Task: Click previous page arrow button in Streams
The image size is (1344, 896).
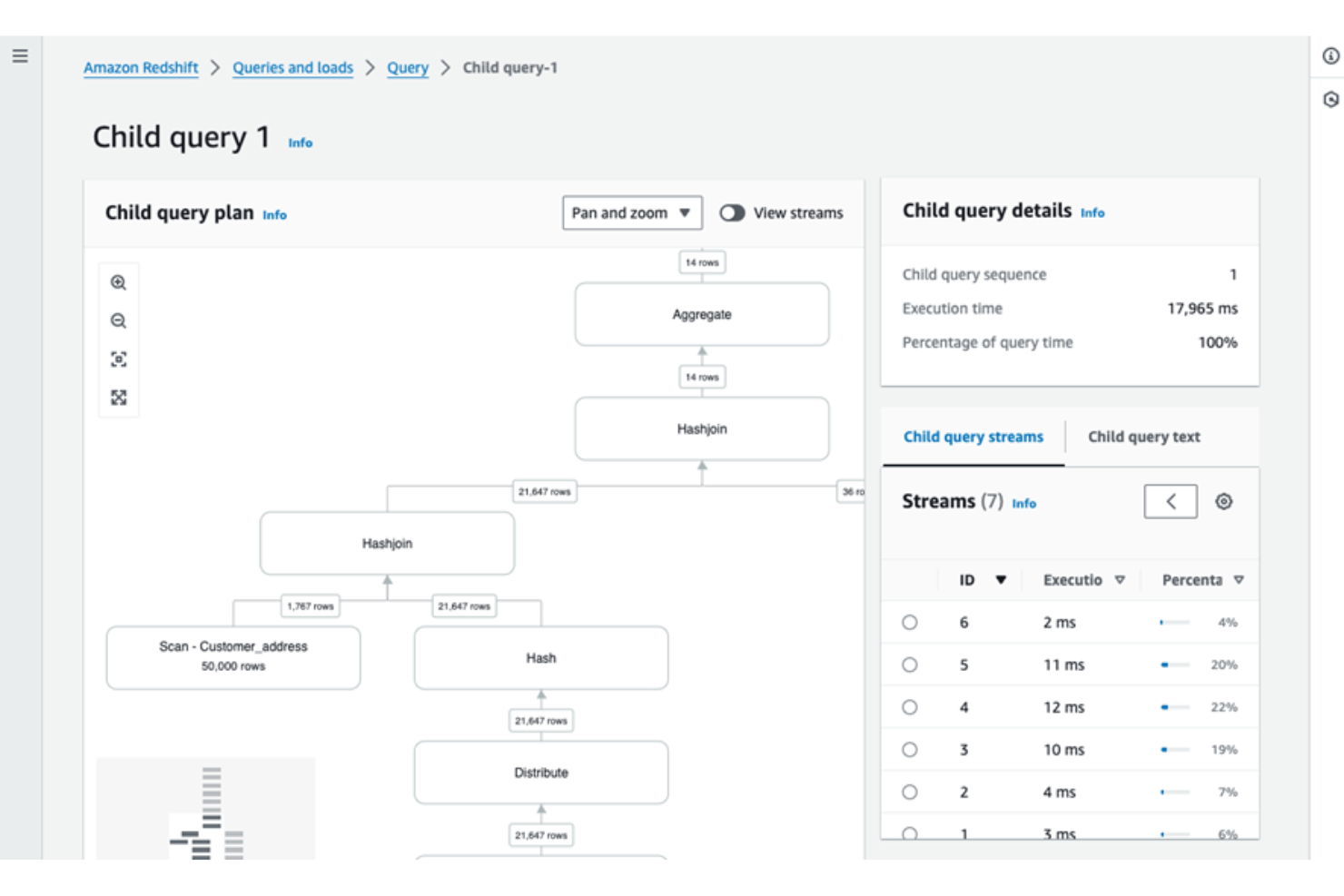Action: pos(1171,501)
